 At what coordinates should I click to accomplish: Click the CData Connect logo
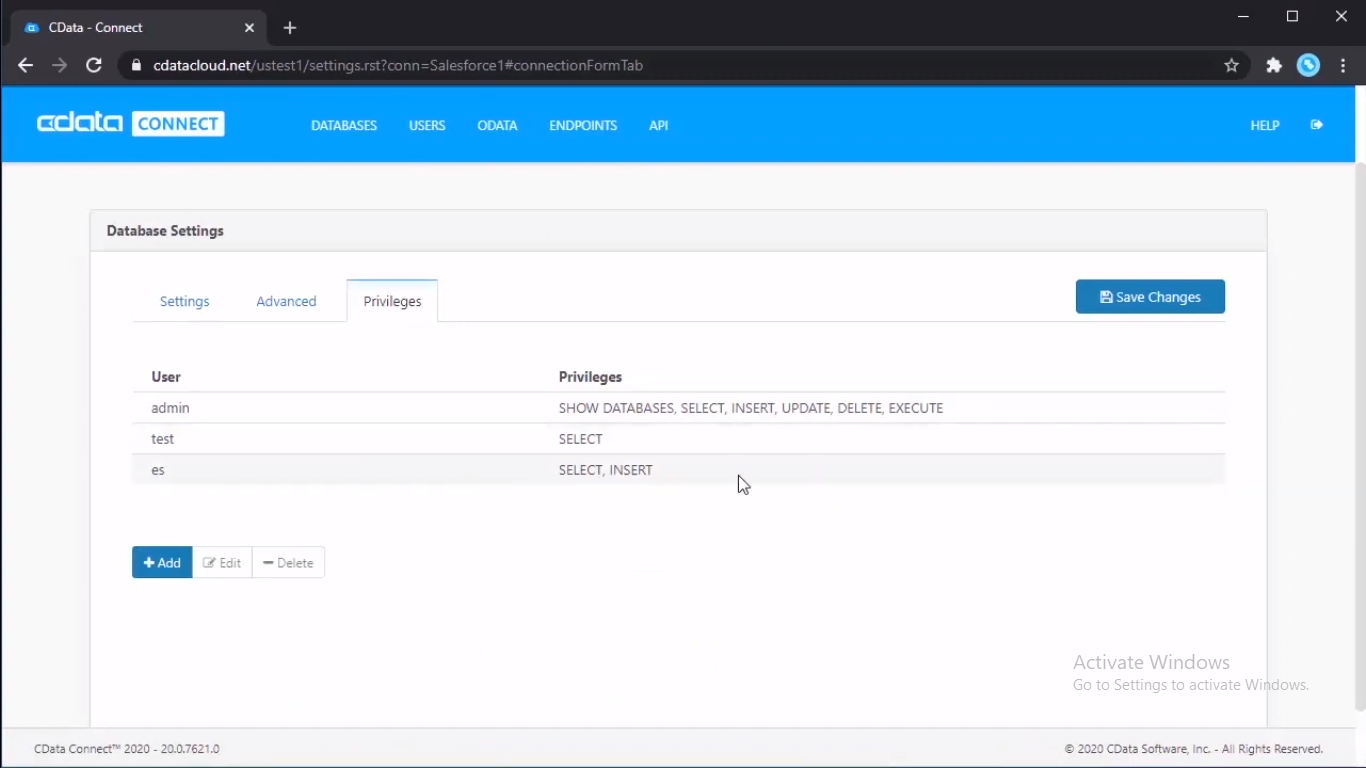pyautogui.click(x=131, y=124)
